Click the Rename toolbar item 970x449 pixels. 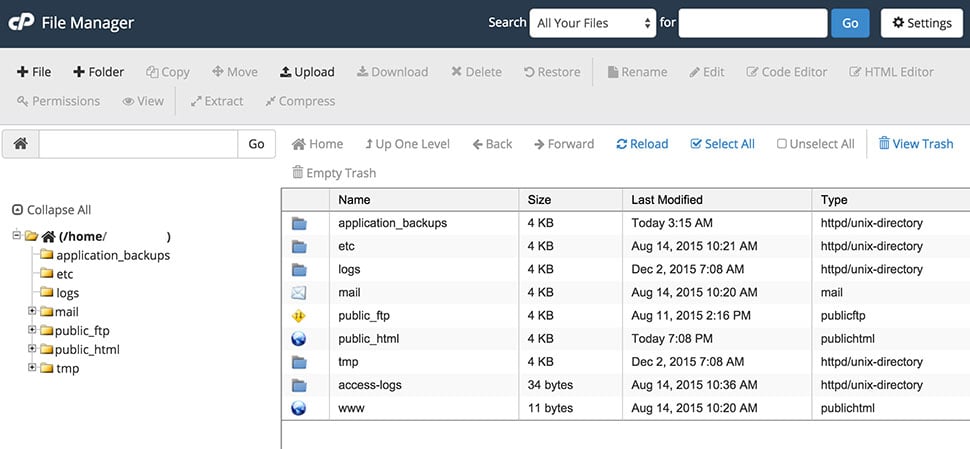638,72
